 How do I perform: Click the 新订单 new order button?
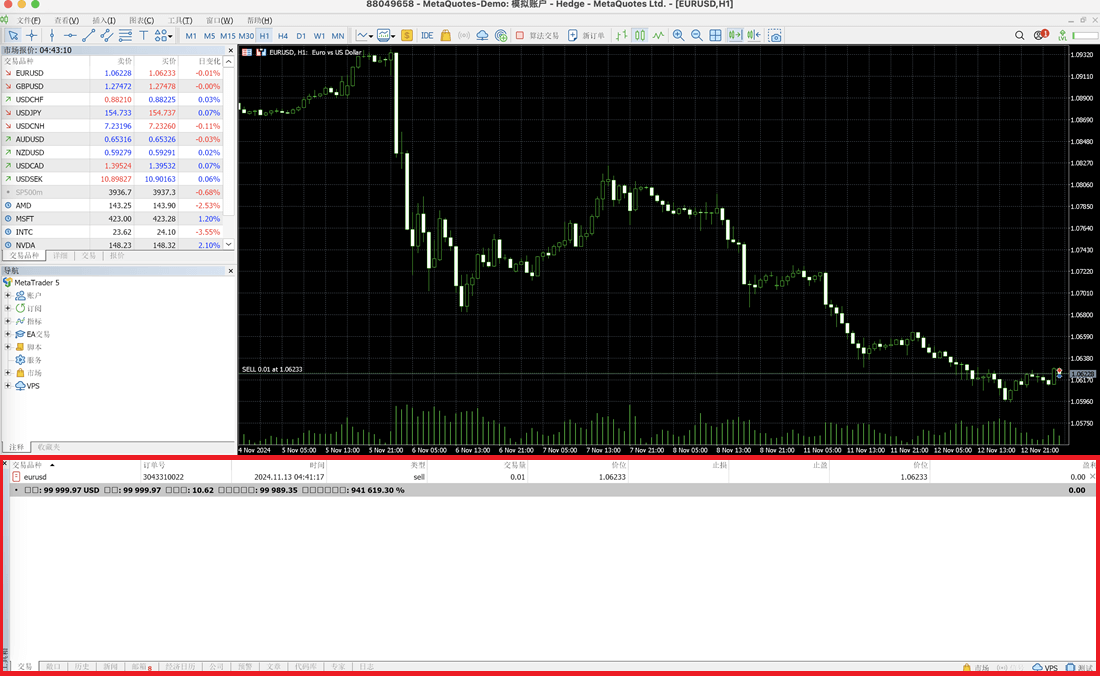586,36
